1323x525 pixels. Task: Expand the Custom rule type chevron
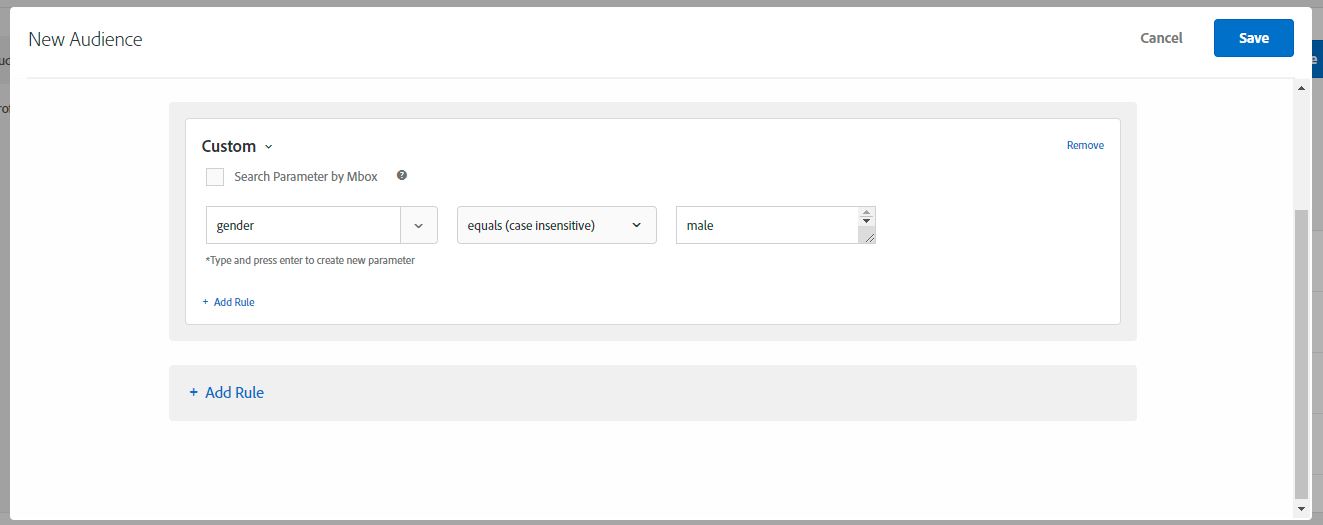(x=268, y=147)
